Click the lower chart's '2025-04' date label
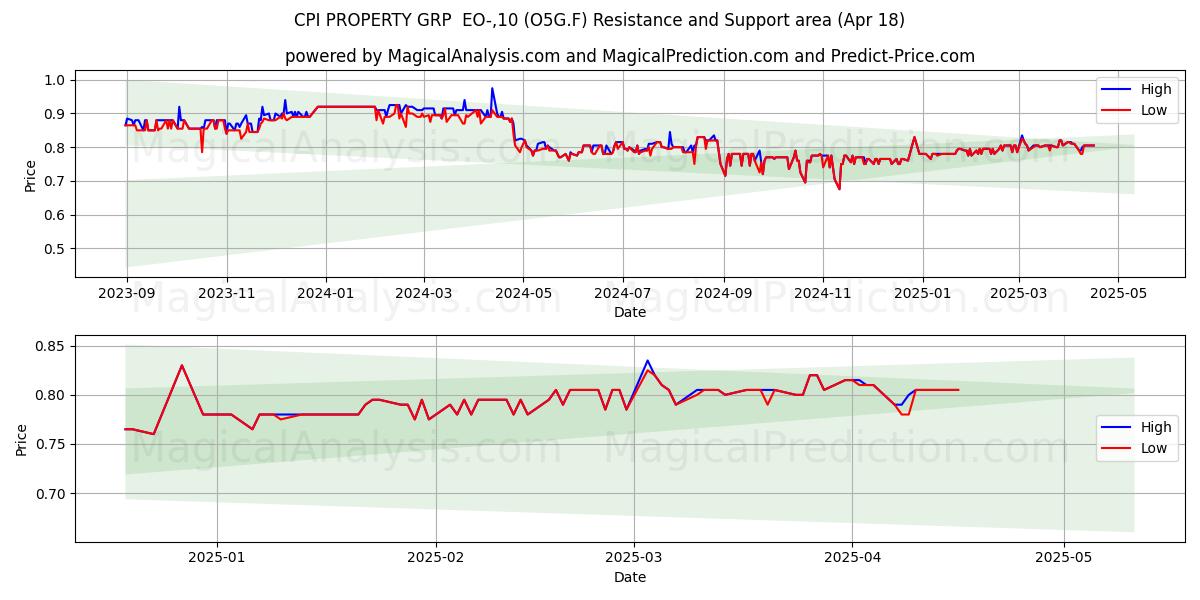Screen dimensions: 1200x600 853,559
